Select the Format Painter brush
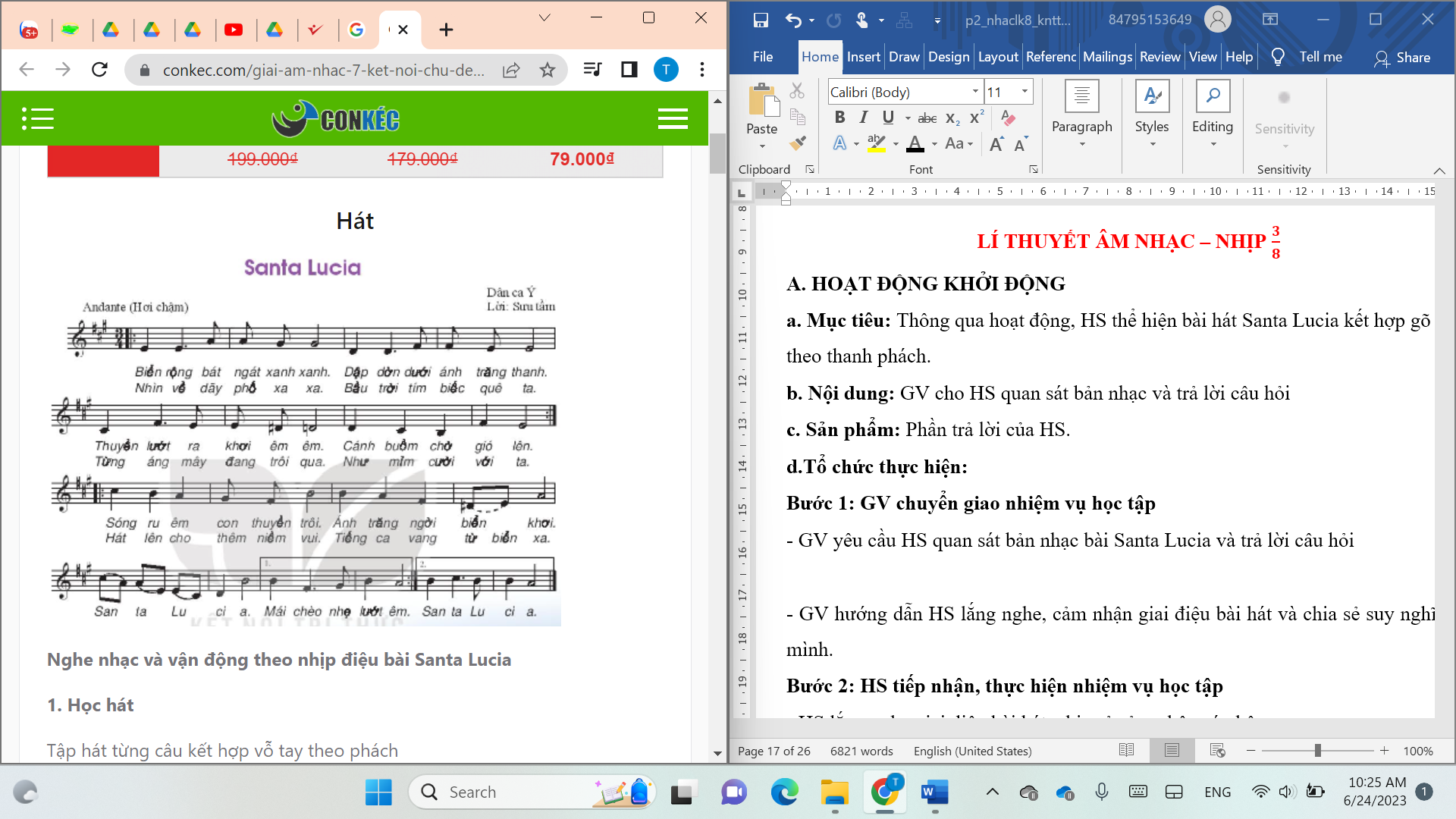This screenshot has height=819, width=1456. [x=797, y=143]
